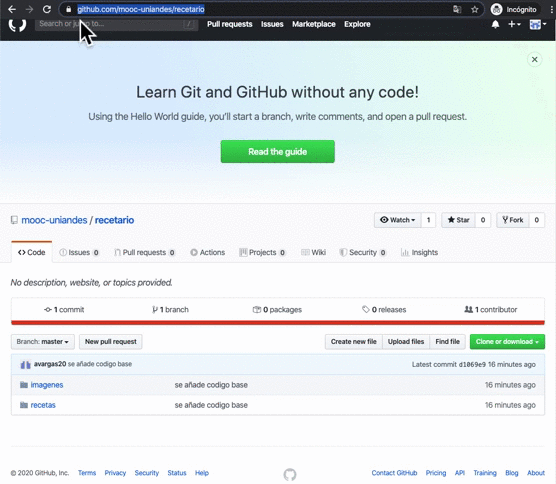Viewport: 556px width, 484px height.
Task: Switch to the Insights tab
Action: pyautogui.click(x=419, y=252)
